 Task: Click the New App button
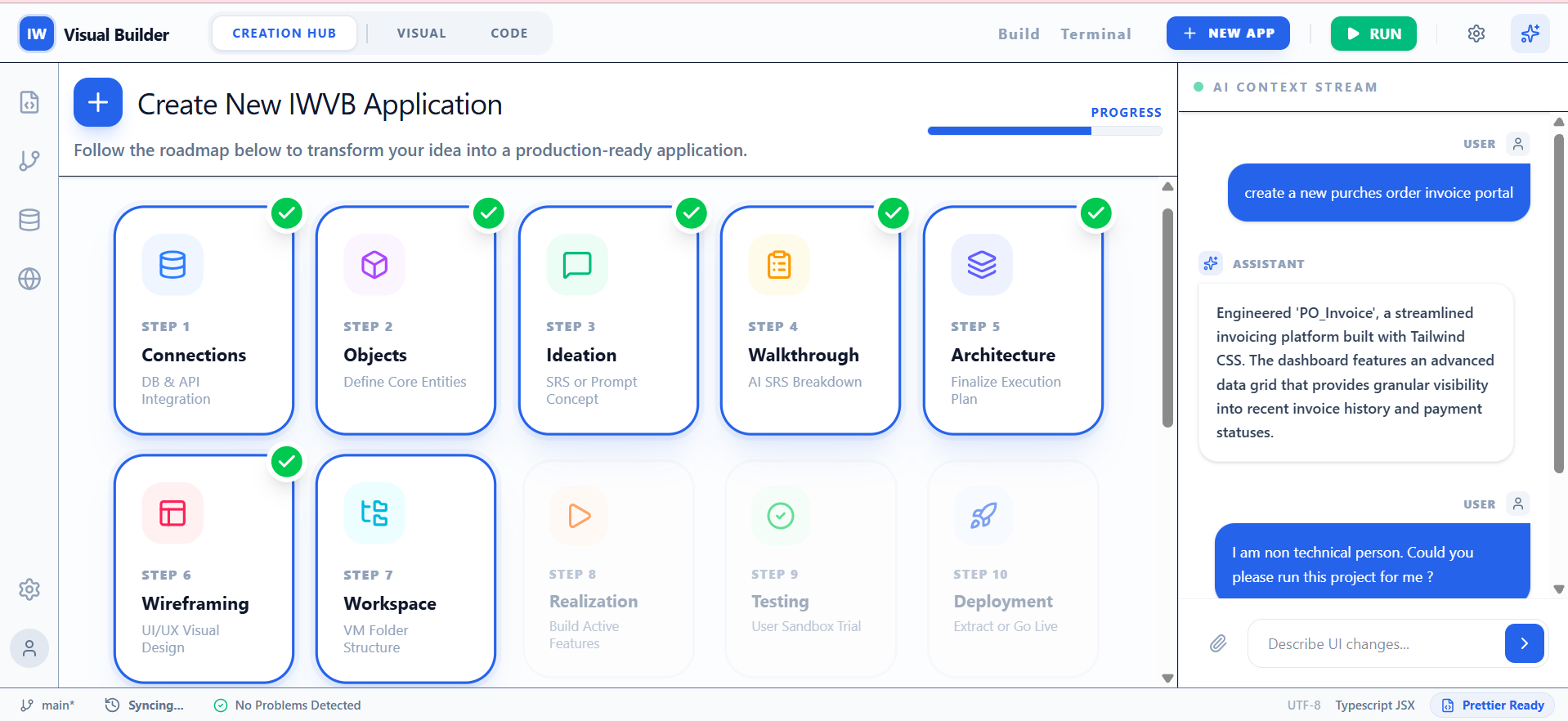click(1228, 34)
